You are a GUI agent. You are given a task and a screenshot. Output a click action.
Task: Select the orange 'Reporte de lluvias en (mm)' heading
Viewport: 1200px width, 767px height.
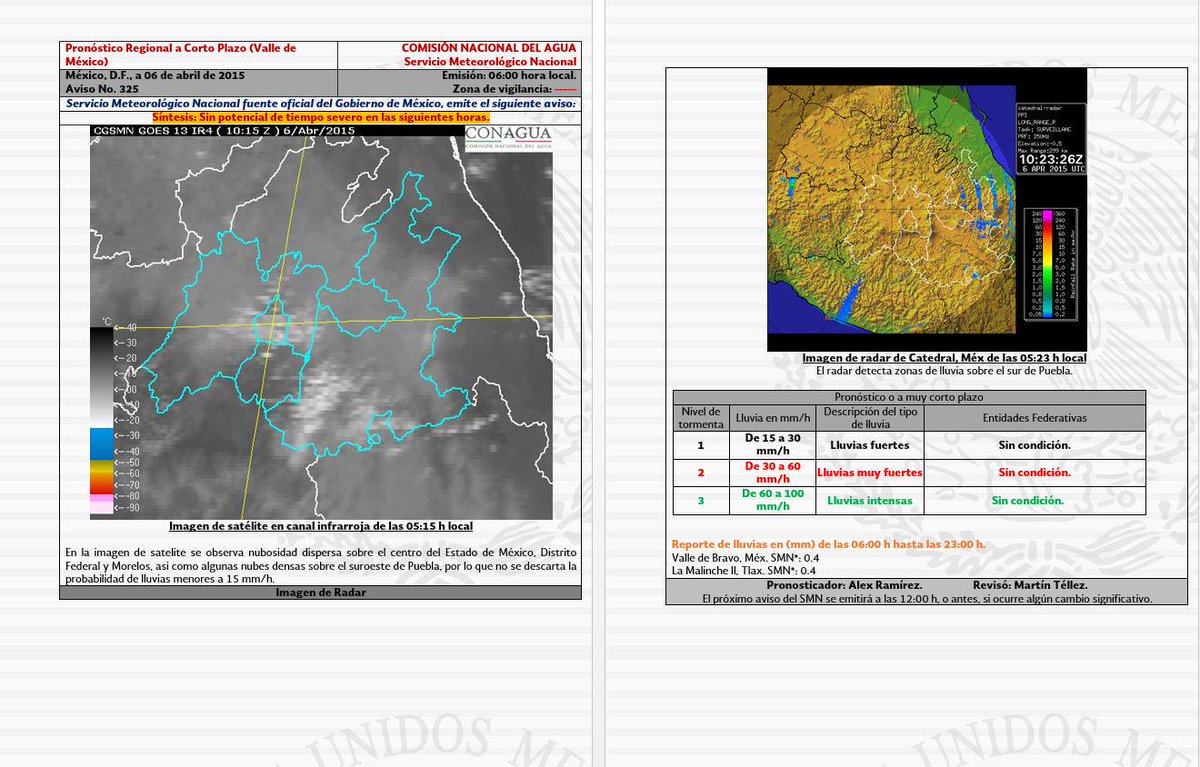point(828,544)
